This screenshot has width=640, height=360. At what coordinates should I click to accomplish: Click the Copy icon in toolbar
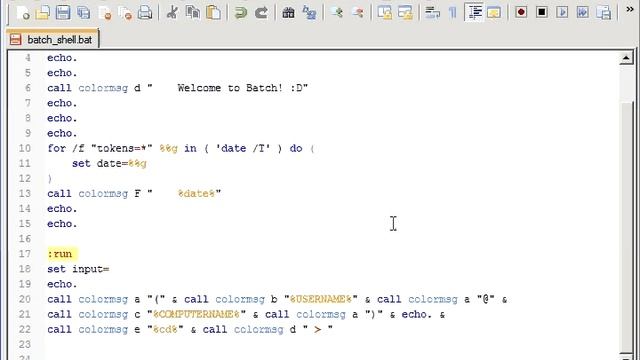tap(192, 13)
